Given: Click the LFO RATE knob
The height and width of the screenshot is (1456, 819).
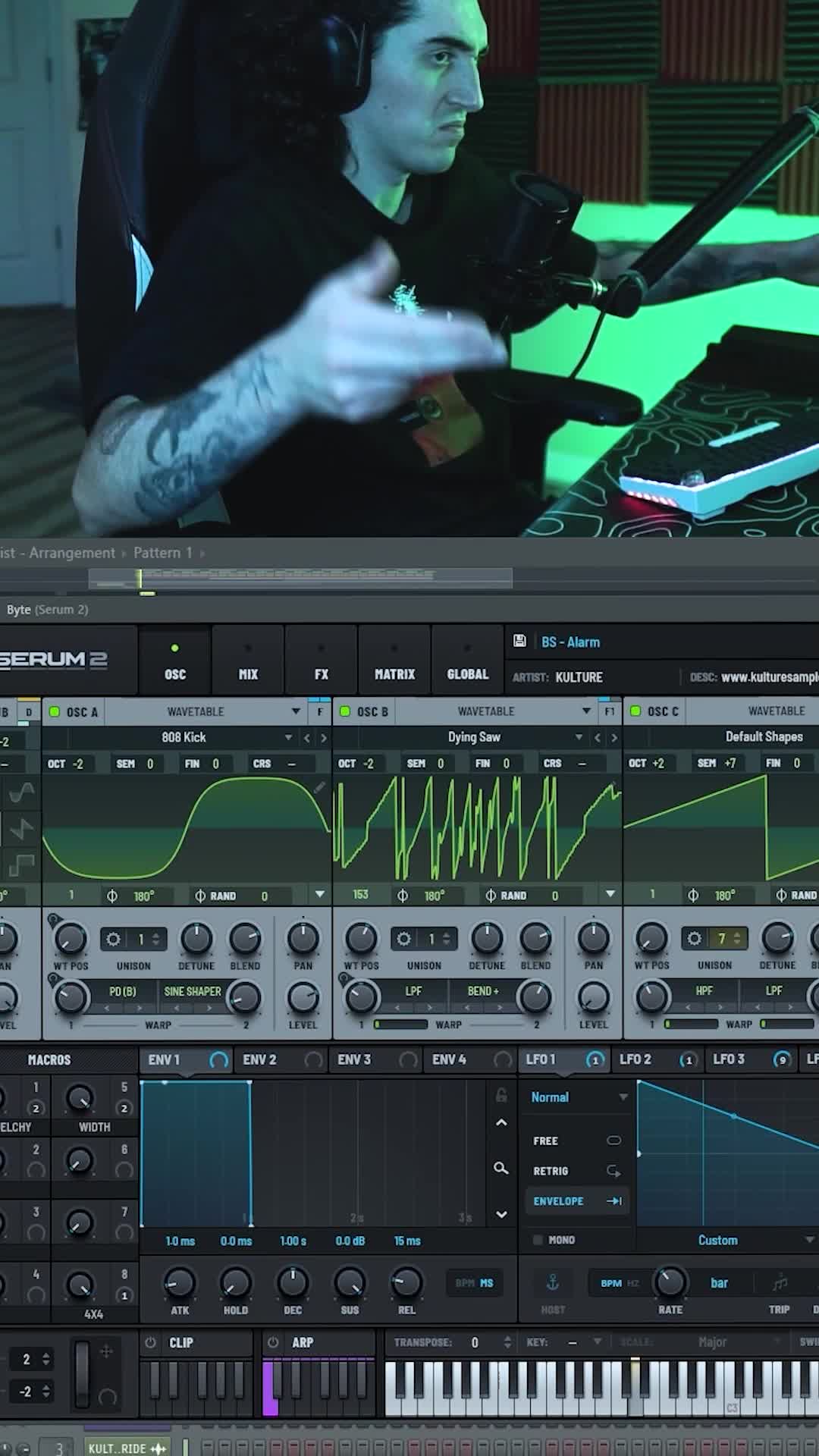Looking at the screenshot, I should pos(670,1282).
